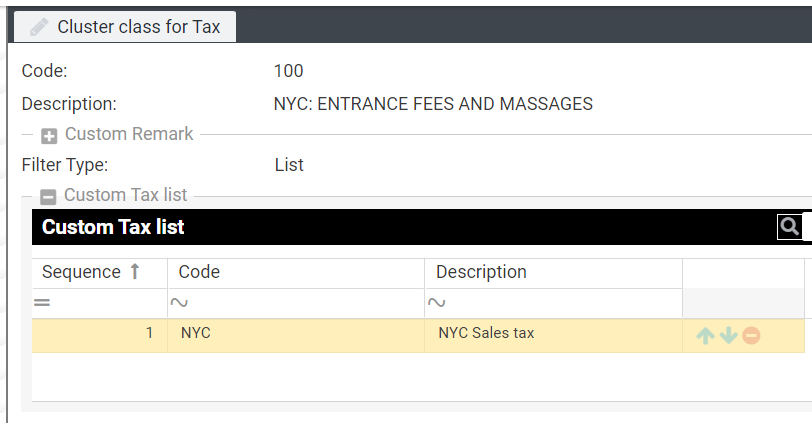Screen dimensions: 812x423
Task: Click the pencil edit icon in the tab
Action: click(x=39, y=28)
